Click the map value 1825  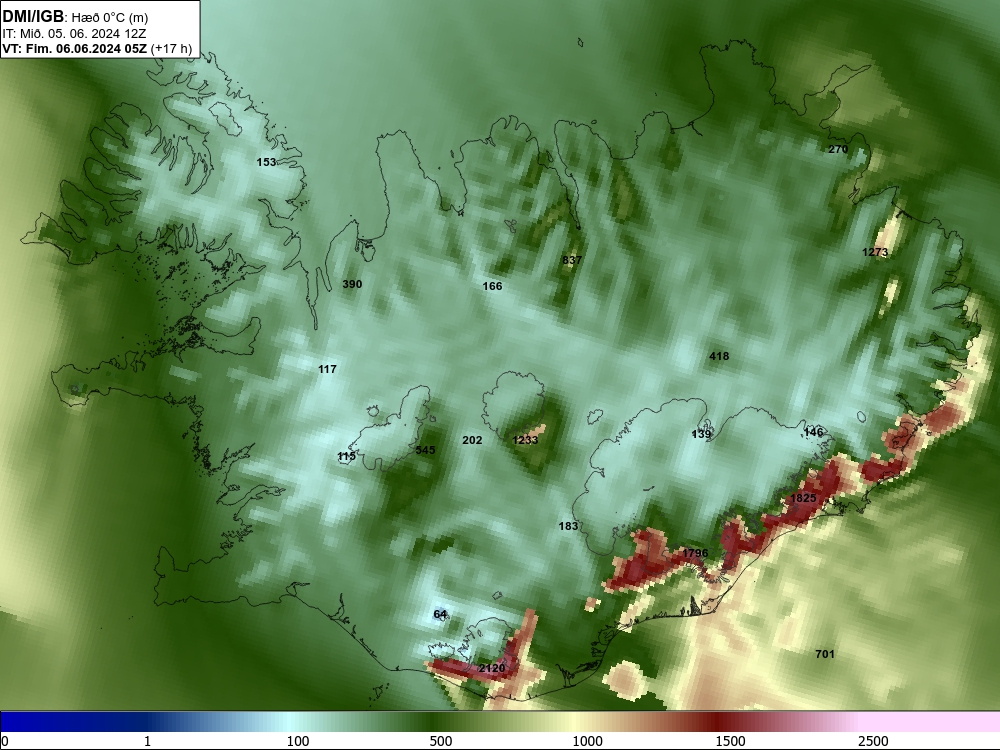[x=803, y=498]
